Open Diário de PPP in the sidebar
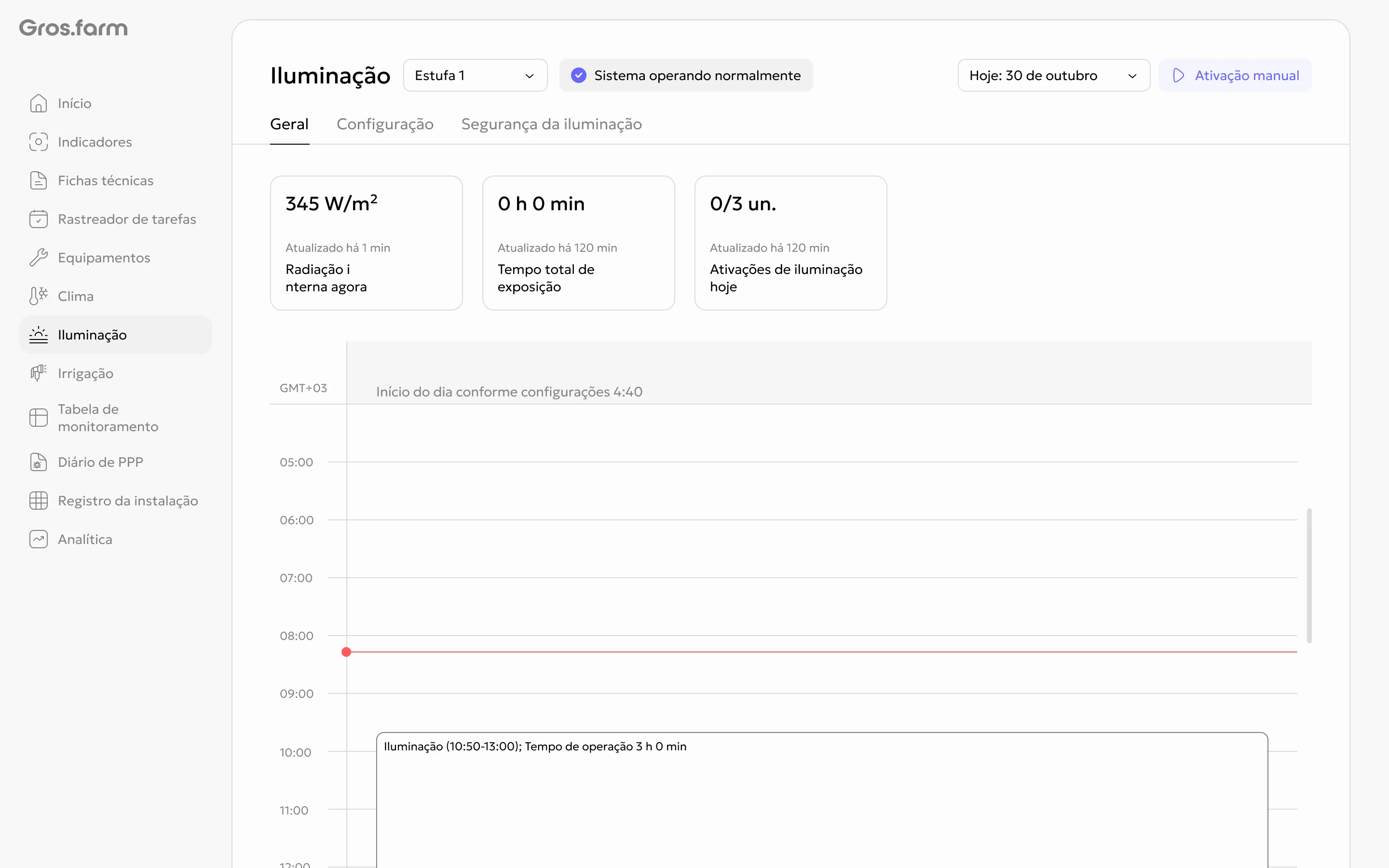The image size is (1389, 868). pos(116,462)
